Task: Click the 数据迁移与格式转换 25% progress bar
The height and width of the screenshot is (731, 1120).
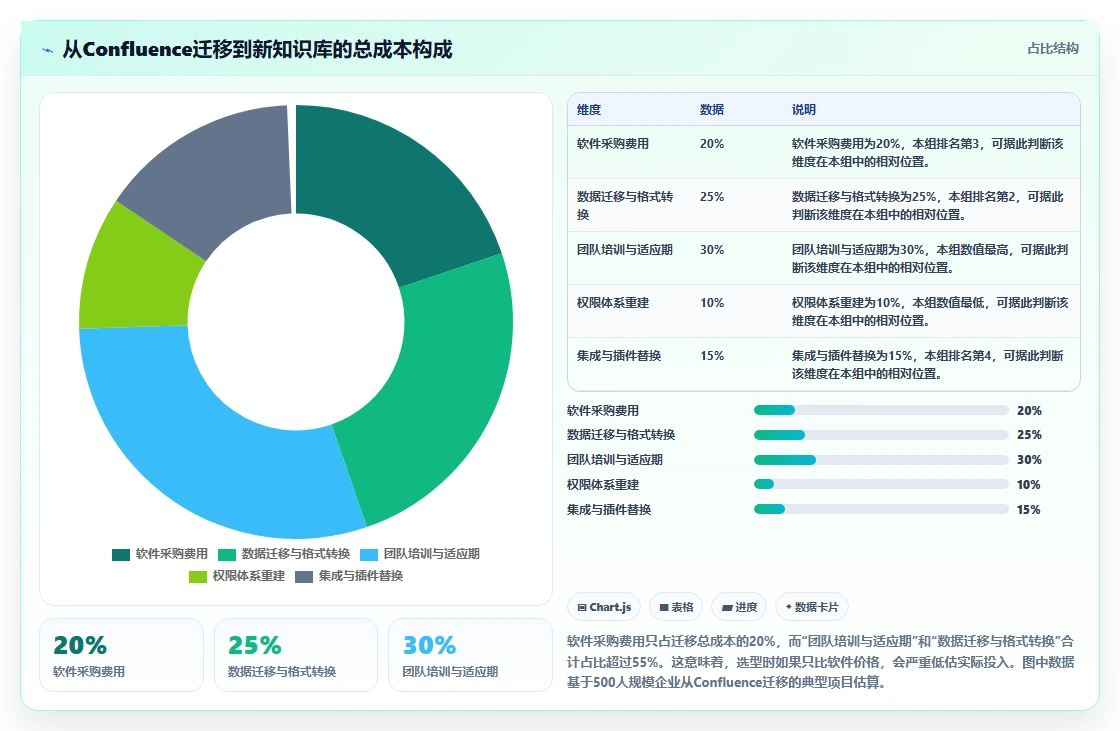Action: (x=881, y=435)
